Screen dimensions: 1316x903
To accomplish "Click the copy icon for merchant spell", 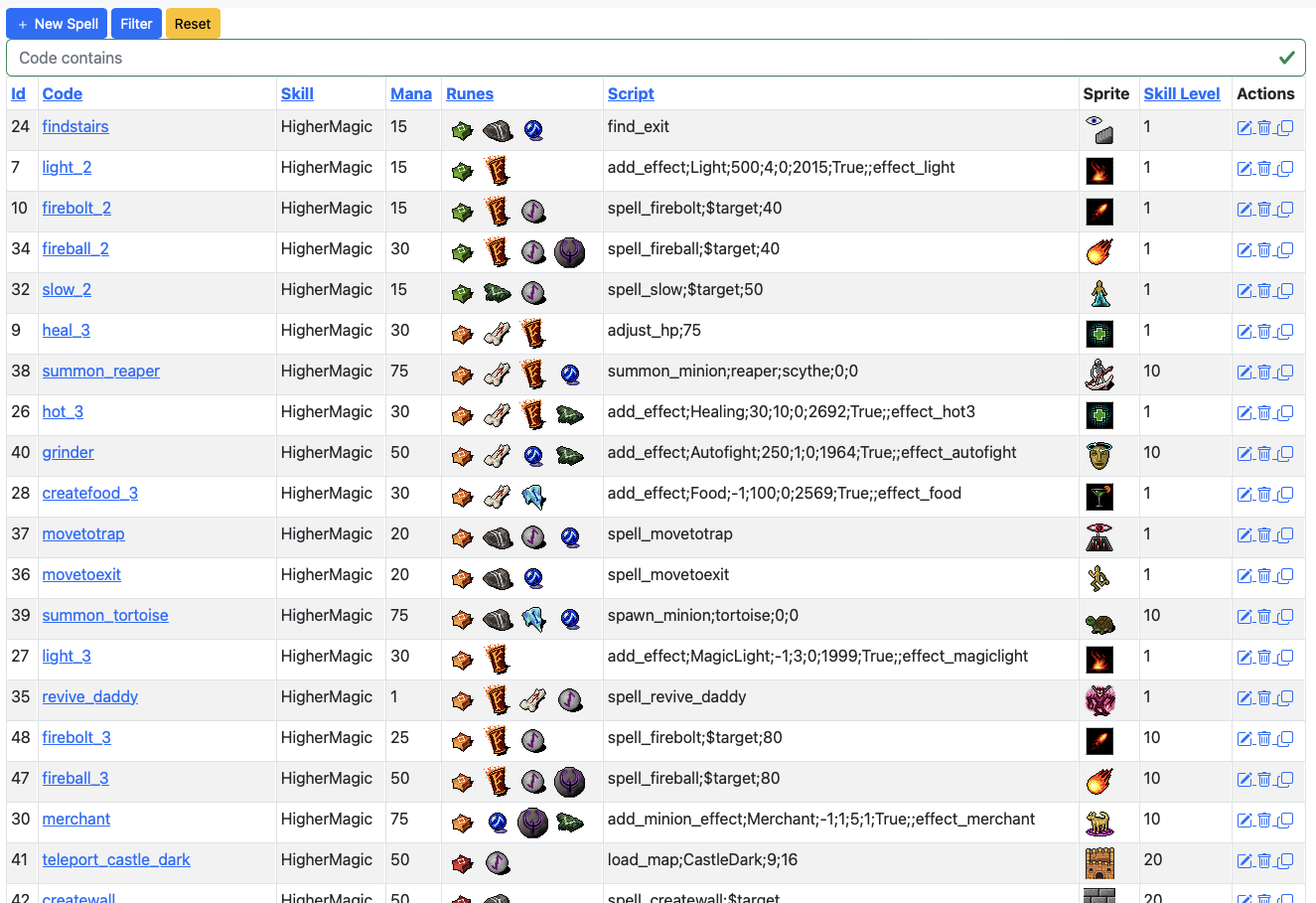I will pos(1284,820).
